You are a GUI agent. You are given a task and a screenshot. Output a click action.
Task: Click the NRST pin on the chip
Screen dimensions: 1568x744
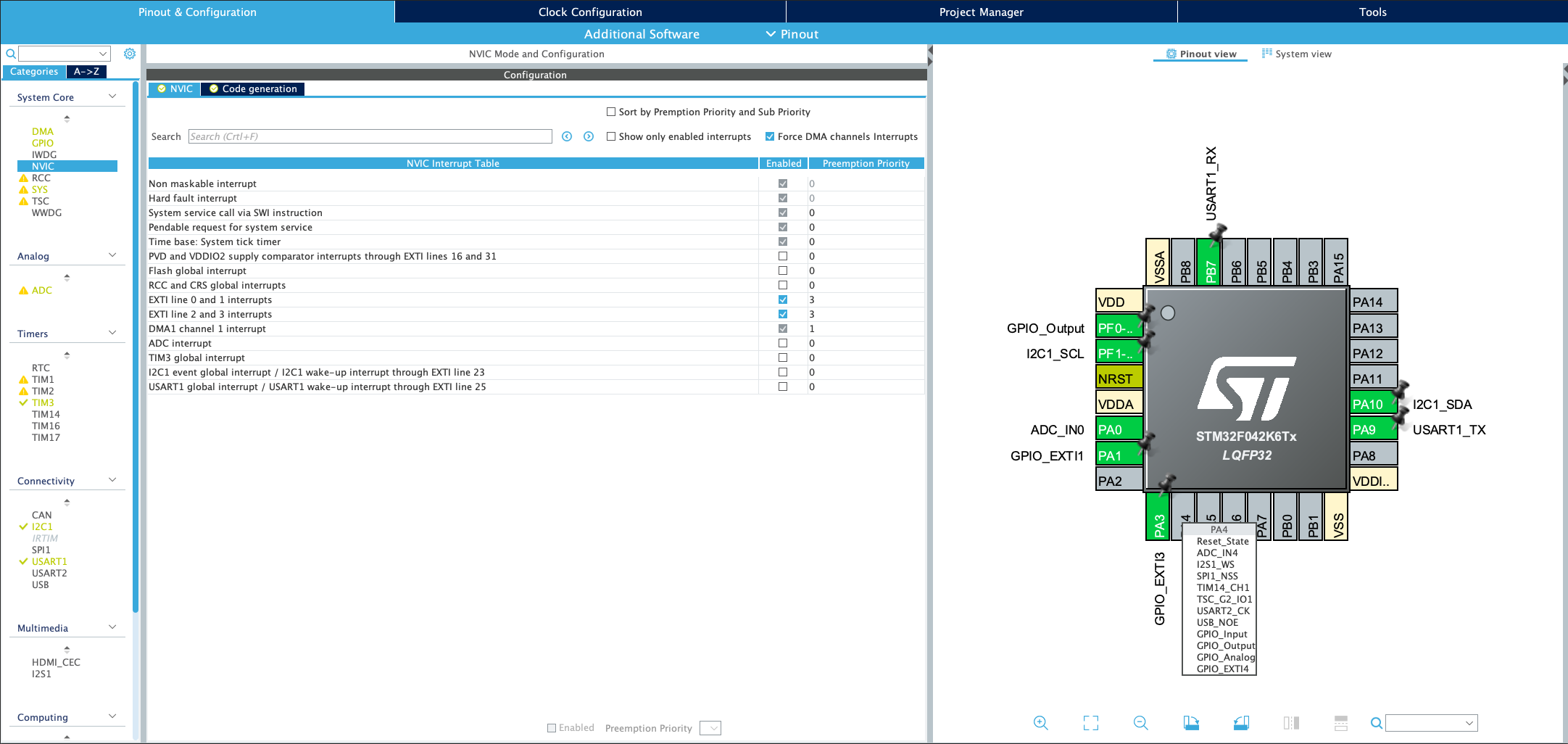pyautogui.click(x=1119, y=379)
